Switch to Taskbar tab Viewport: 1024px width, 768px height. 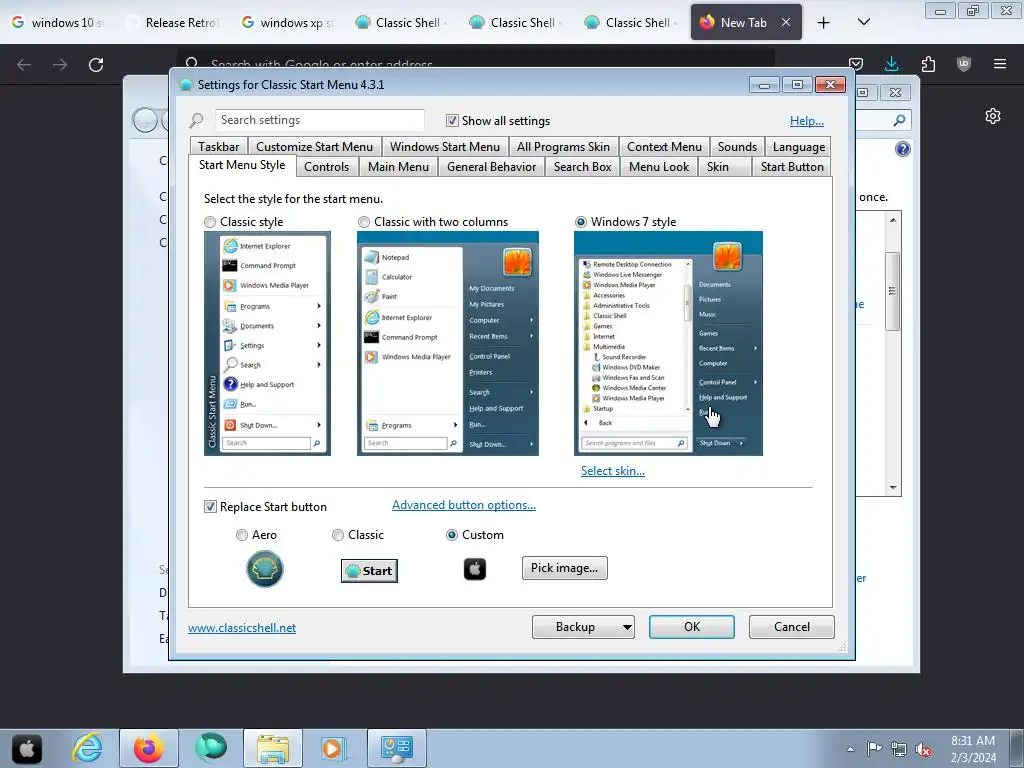point(219,147)
